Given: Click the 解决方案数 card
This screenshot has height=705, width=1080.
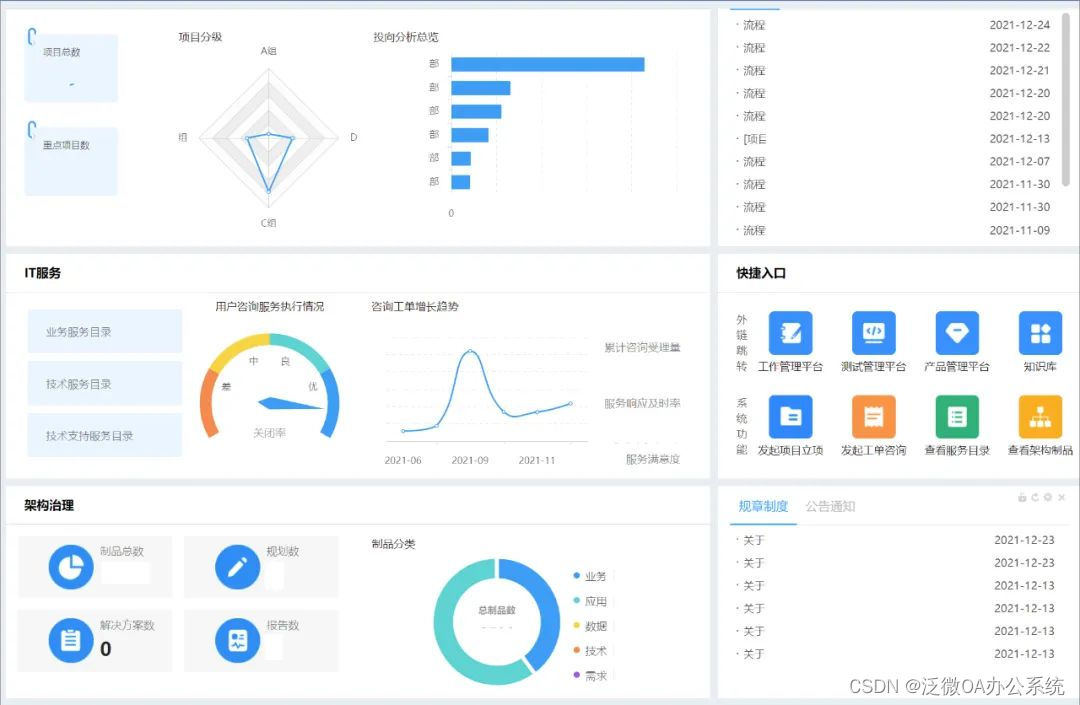Looking at the screenshot, I should [x=95, y=641].
